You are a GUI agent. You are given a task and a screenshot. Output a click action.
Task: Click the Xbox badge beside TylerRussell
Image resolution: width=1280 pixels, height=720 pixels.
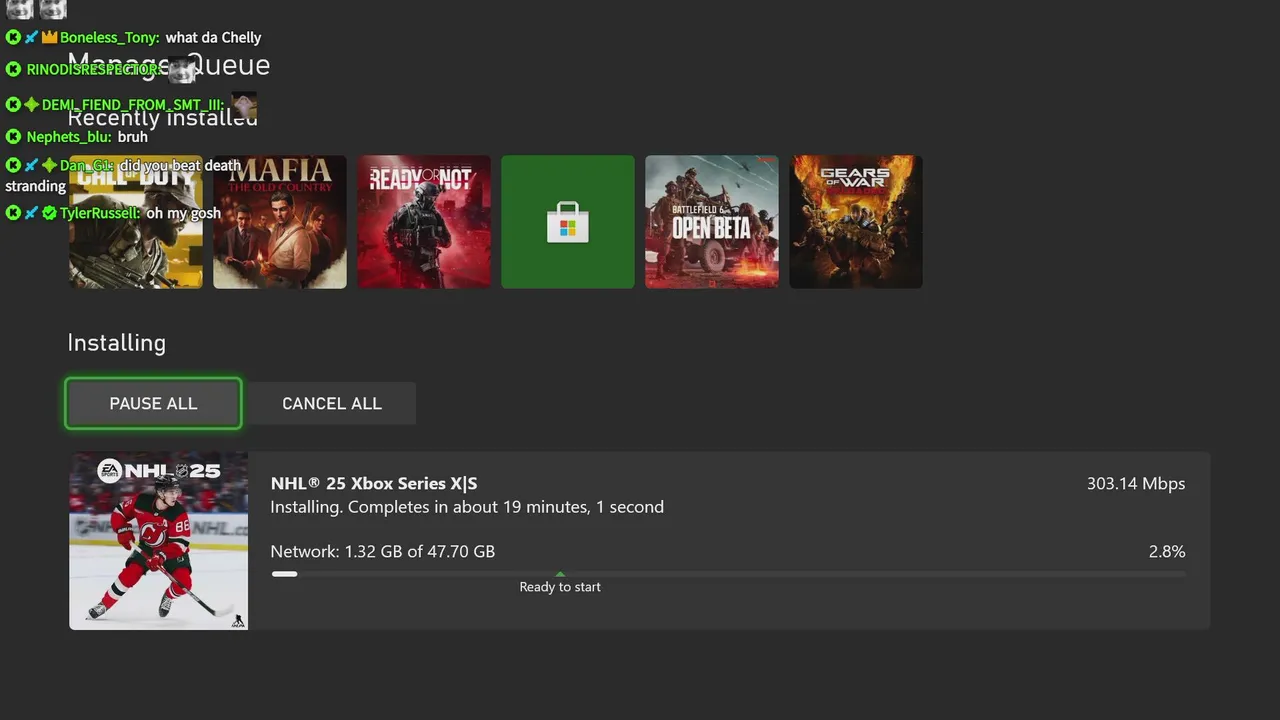click(x=13, y=213)
